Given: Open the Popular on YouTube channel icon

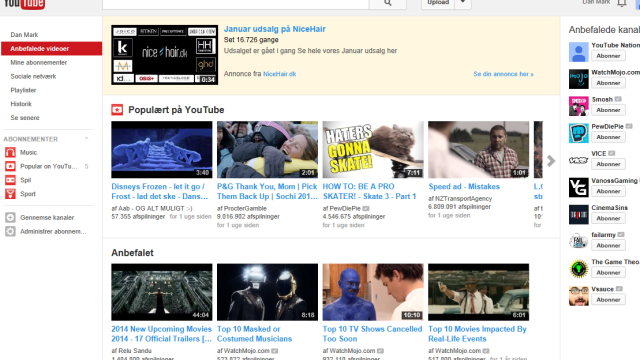Looking at the screenshot, I should point(10,167).
